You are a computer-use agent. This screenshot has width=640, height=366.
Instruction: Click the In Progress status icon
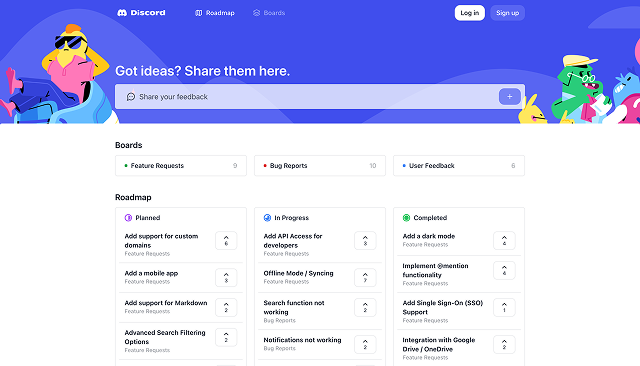pos(267,218)
